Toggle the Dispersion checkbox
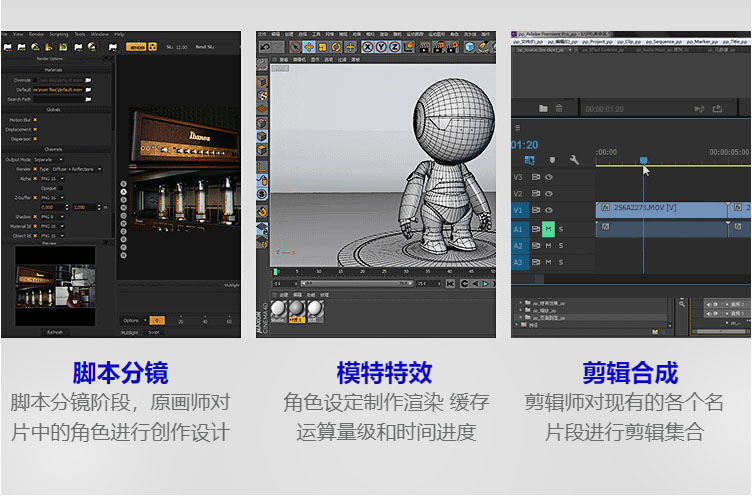Viewport: 752px width, 496px height. pos(35,139)
